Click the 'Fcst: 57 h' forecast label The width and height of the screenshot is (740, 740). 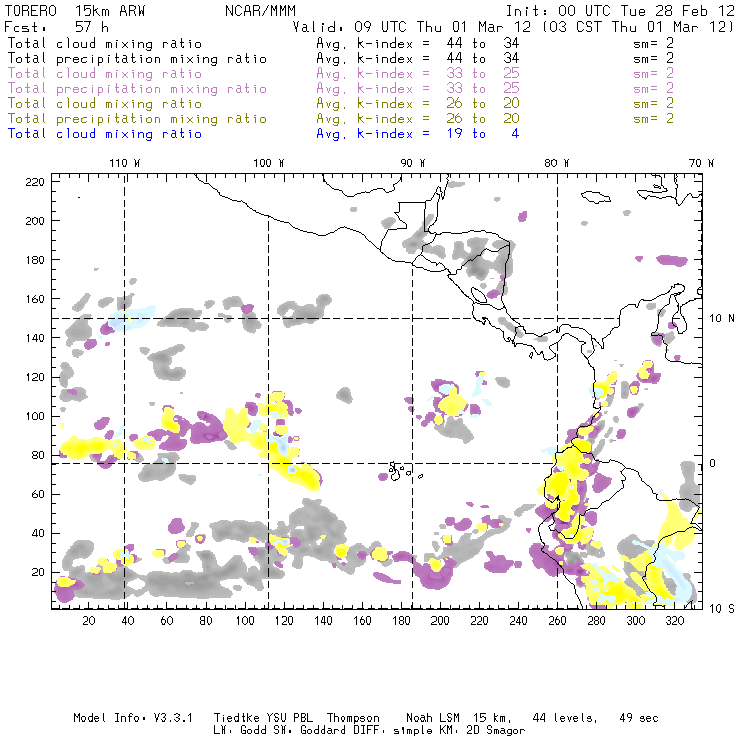[56, 27]
